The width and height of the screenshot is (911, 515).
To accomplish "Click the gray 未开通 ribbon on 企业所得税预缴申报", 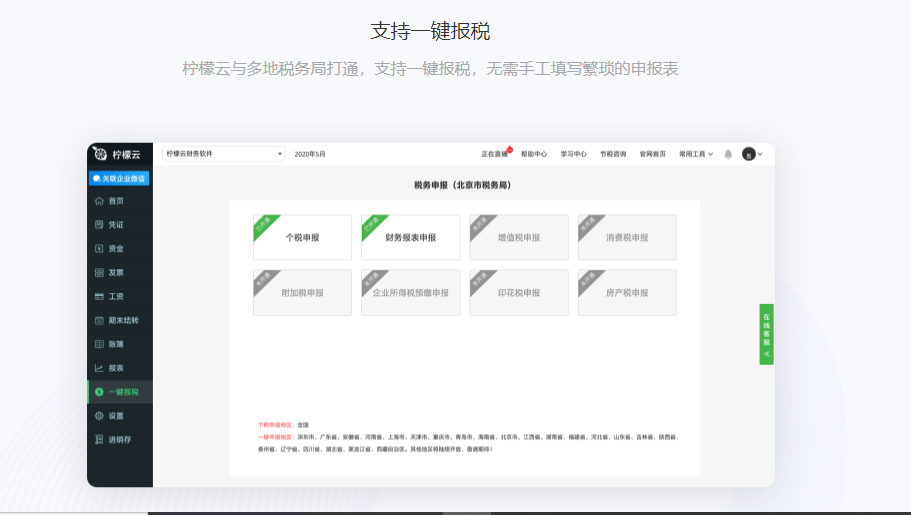I will [371, 280].
